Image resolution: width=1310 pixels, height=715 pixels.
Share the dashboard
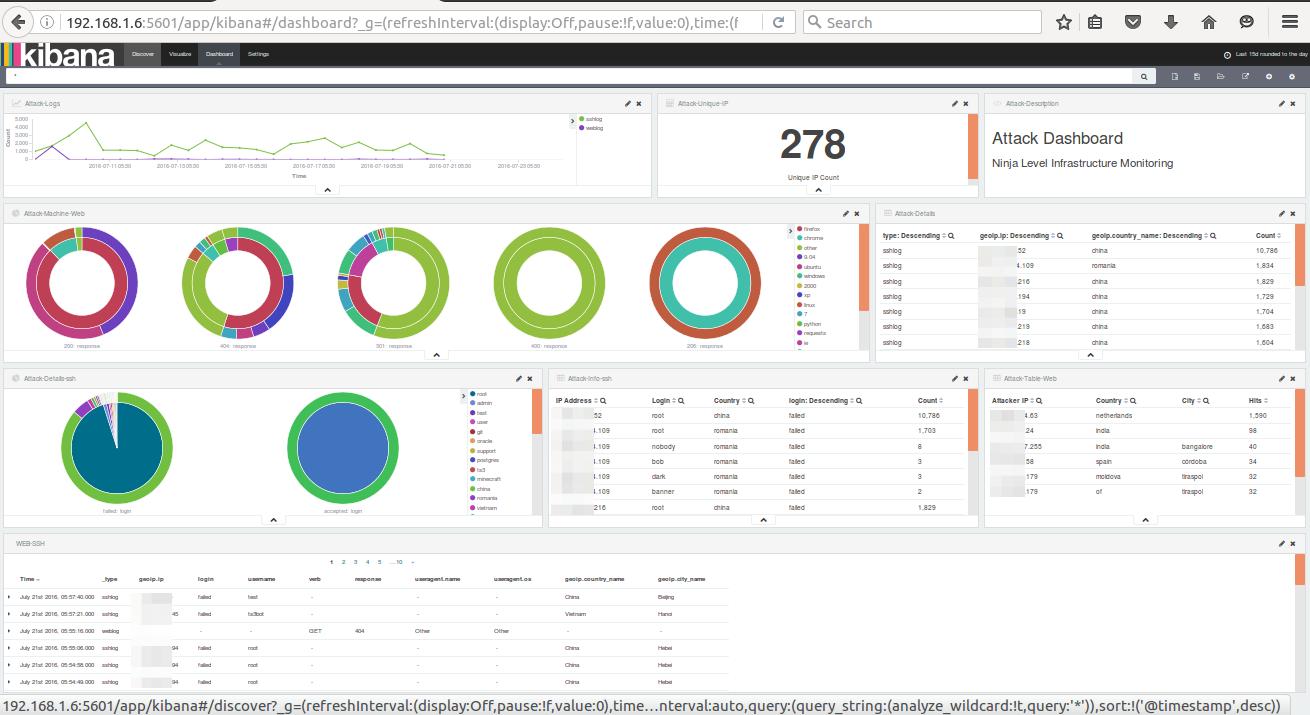pyautogui.click(x=1246, y=75)
